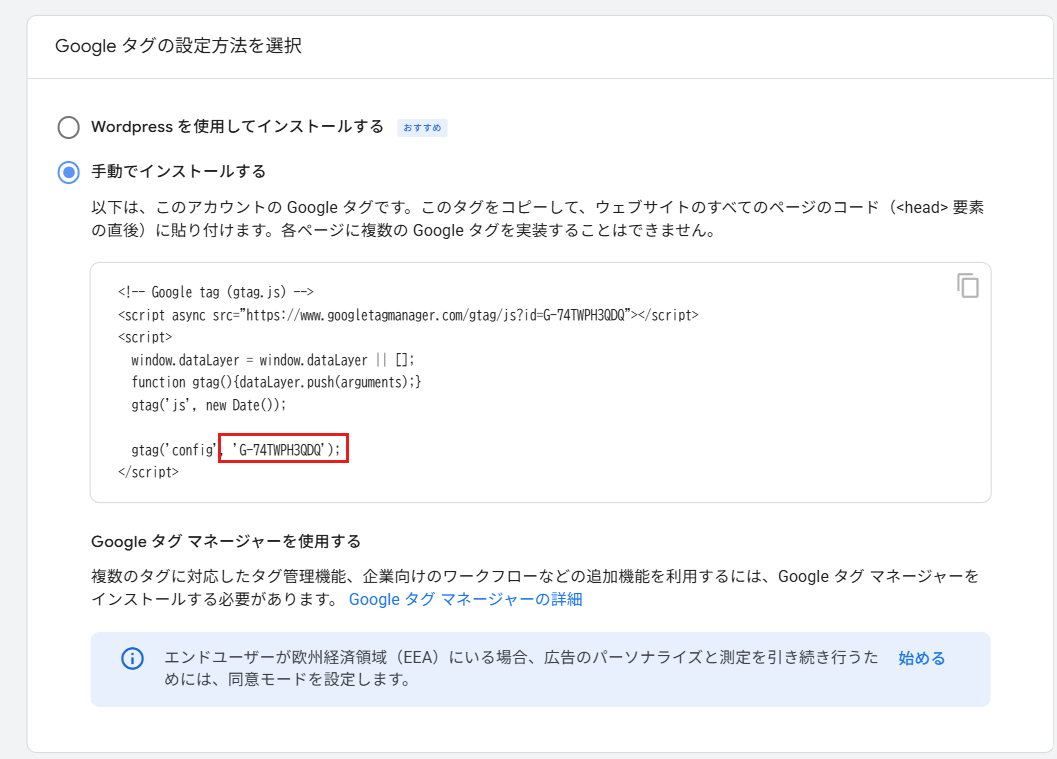The image size is (1057, 759).
Task: Copy the Google tag code snippet
Action: (967, 286)
